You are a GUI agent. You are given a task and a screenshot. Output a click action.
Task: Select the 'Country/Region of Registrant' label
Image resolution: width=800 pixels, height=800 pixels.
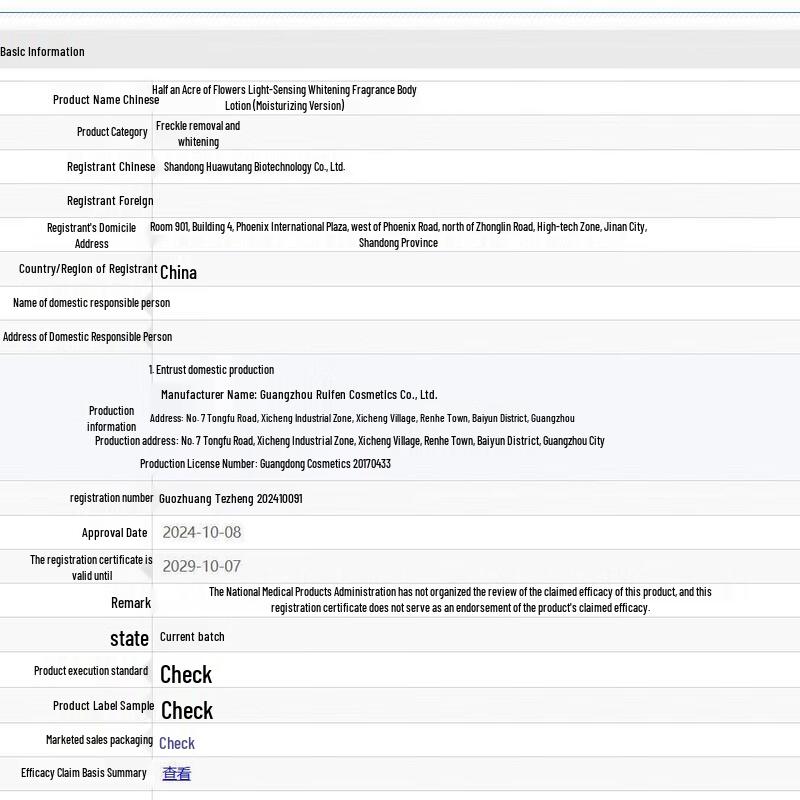pos(88,269)
